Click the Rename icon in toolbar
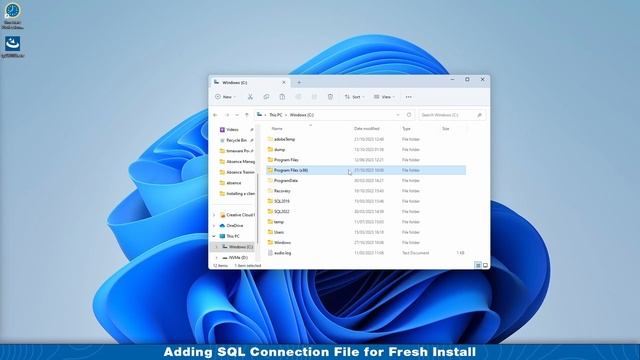This screenshot has width=640, height=360. click(x=298, y=97)
